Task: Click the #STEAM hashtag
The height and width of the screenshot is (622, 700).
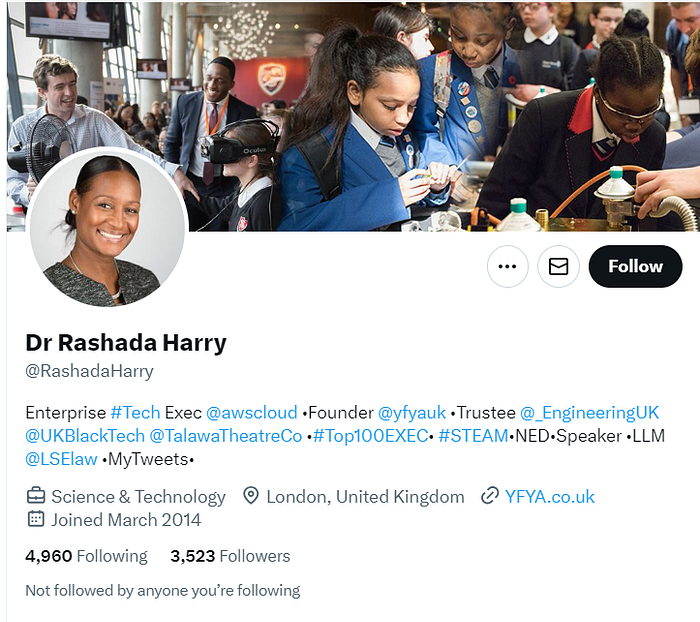Action: [x=473, y=436]
